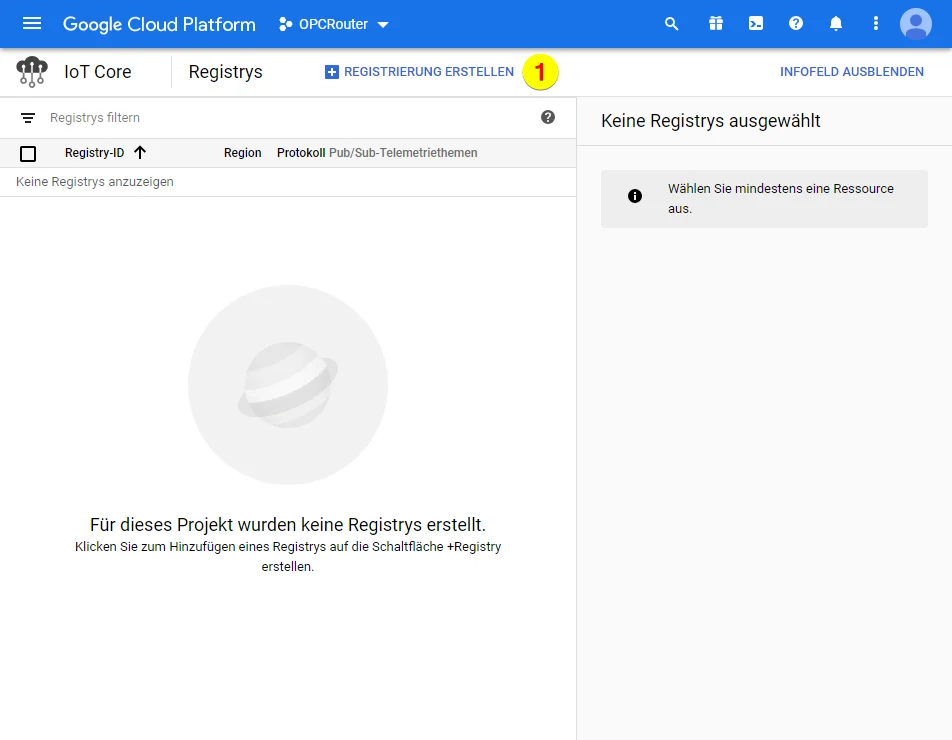The width and height of the screenshot is (952, 740).
Task: Click INFOFELD AUSBLENDEN button
Action: coord(852,72)
